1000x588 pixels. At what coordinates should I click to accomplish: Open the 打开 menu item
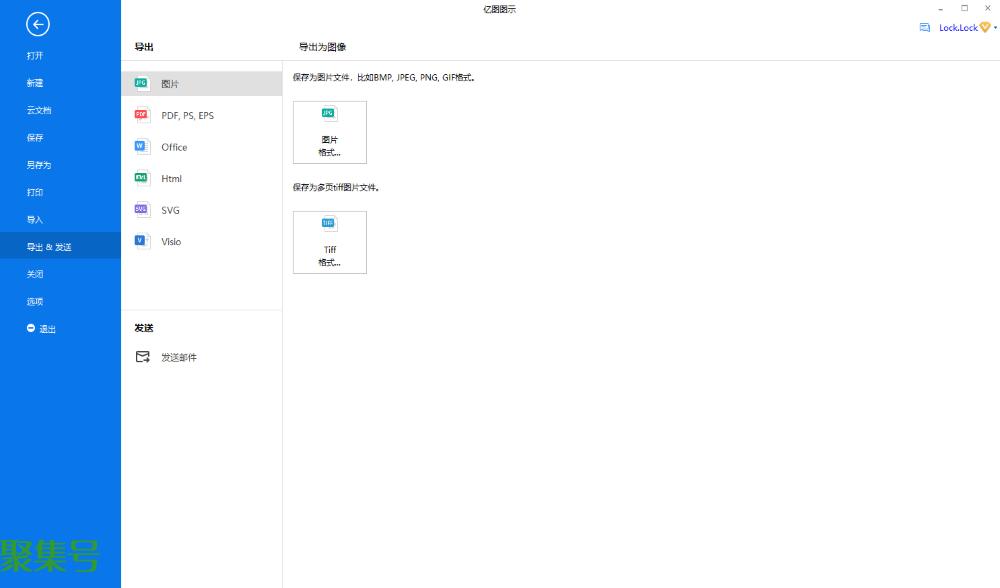click(x=35, y=56)
